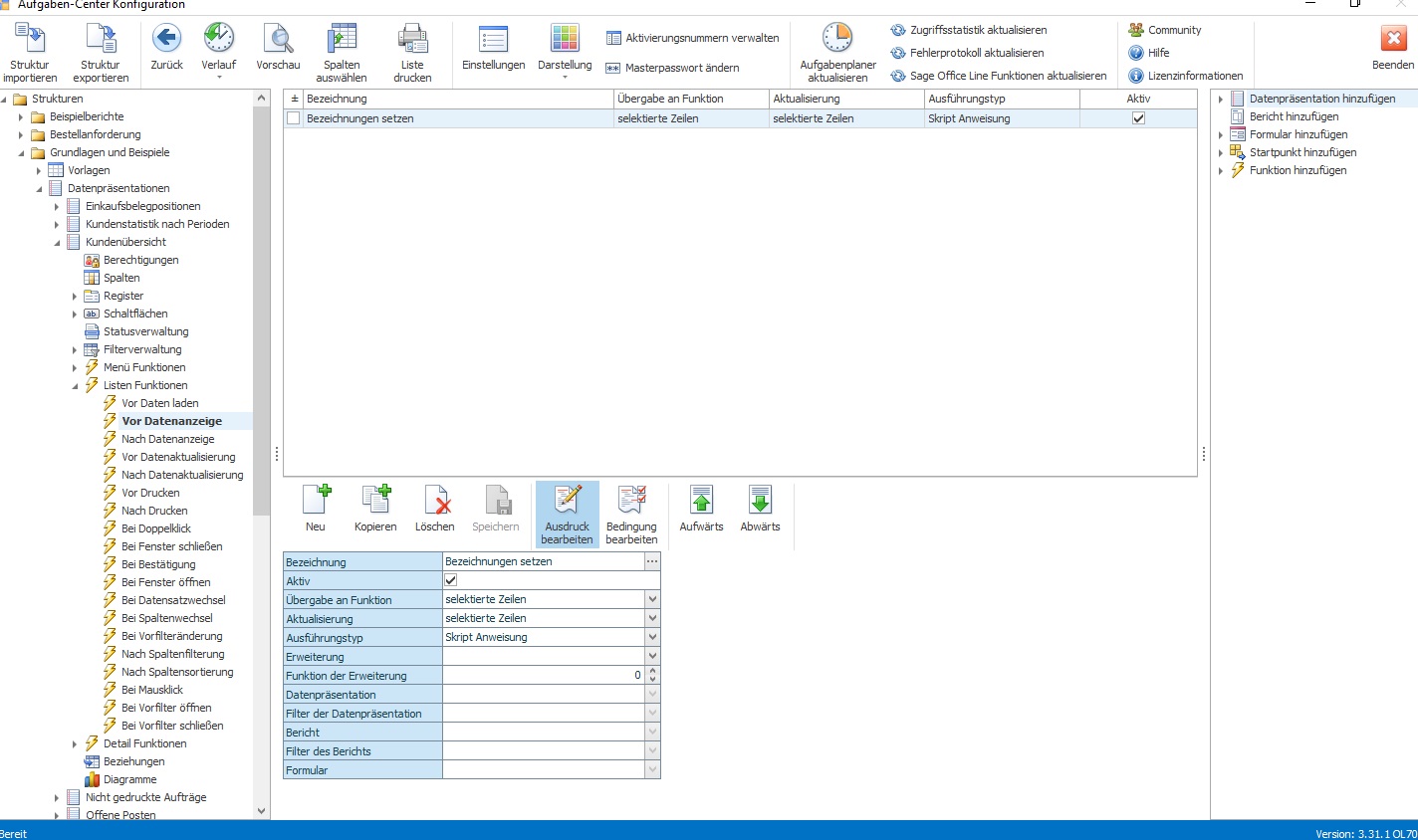This screenshot has height=840, width=1418.
Task: Click the Struktur exportieren icon
Action: pos(101,39)
